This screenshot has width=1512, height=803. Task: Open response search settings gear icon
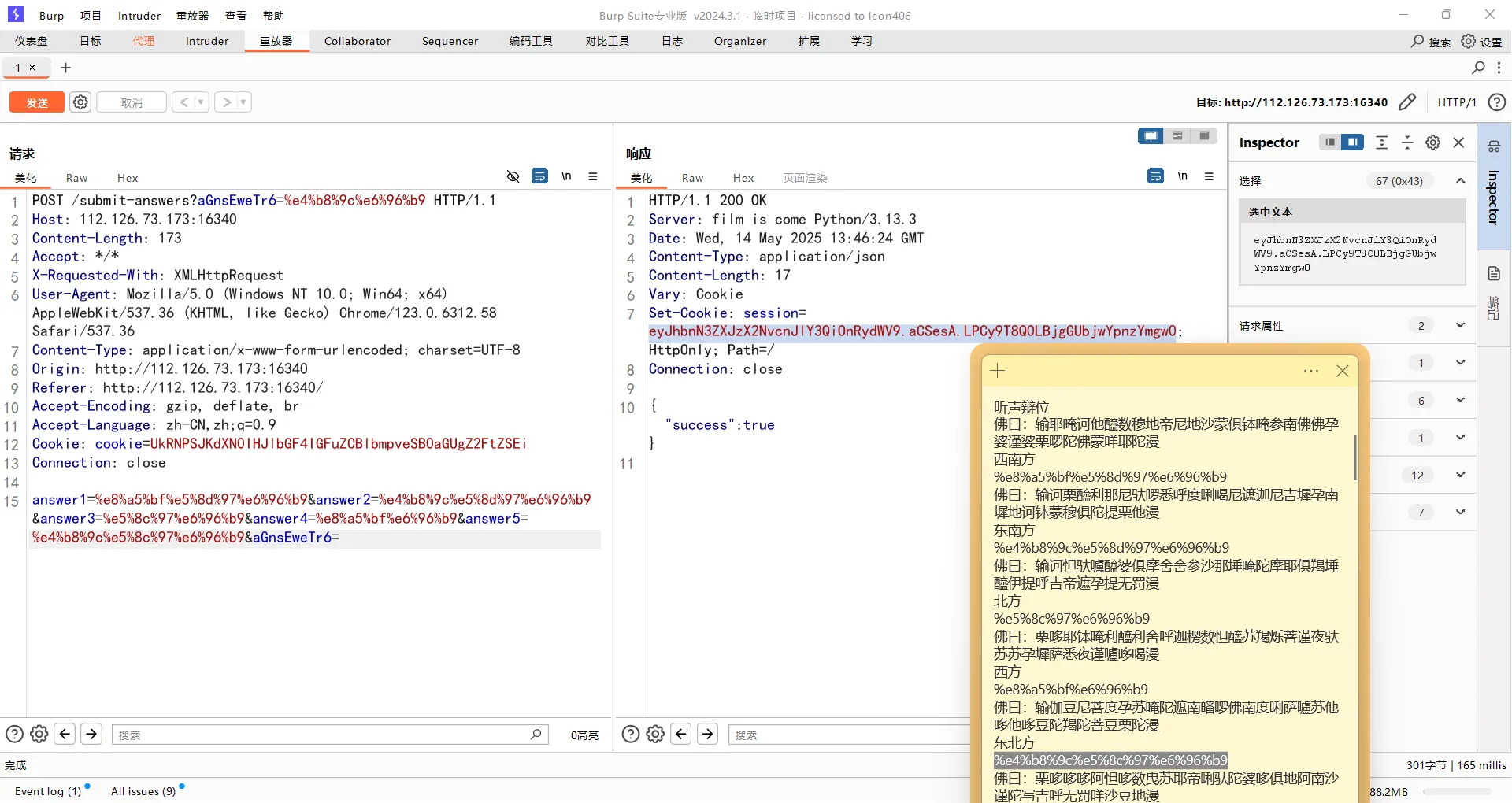655,735
